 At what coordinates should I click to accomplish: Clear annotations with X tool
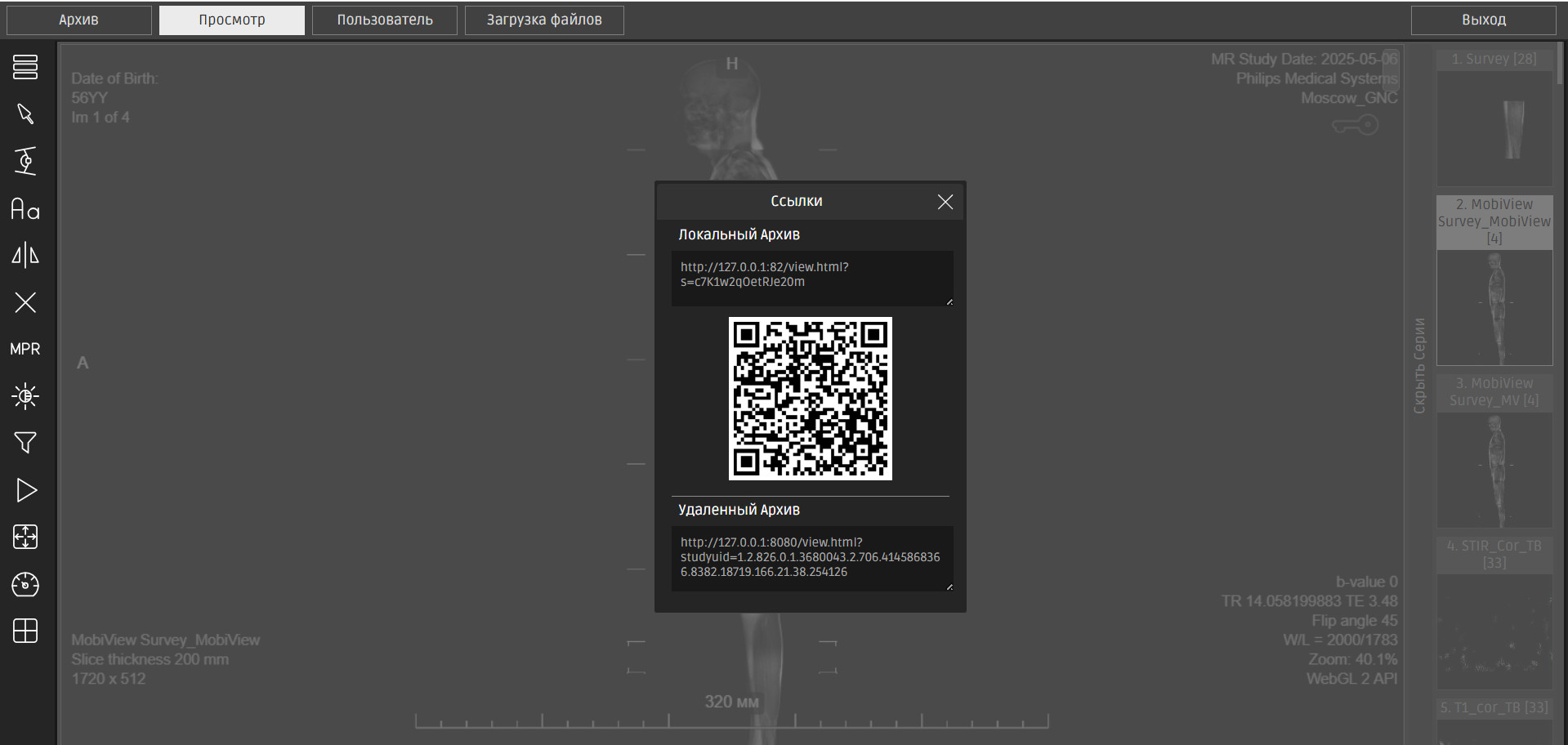click(x=25, y=302)
